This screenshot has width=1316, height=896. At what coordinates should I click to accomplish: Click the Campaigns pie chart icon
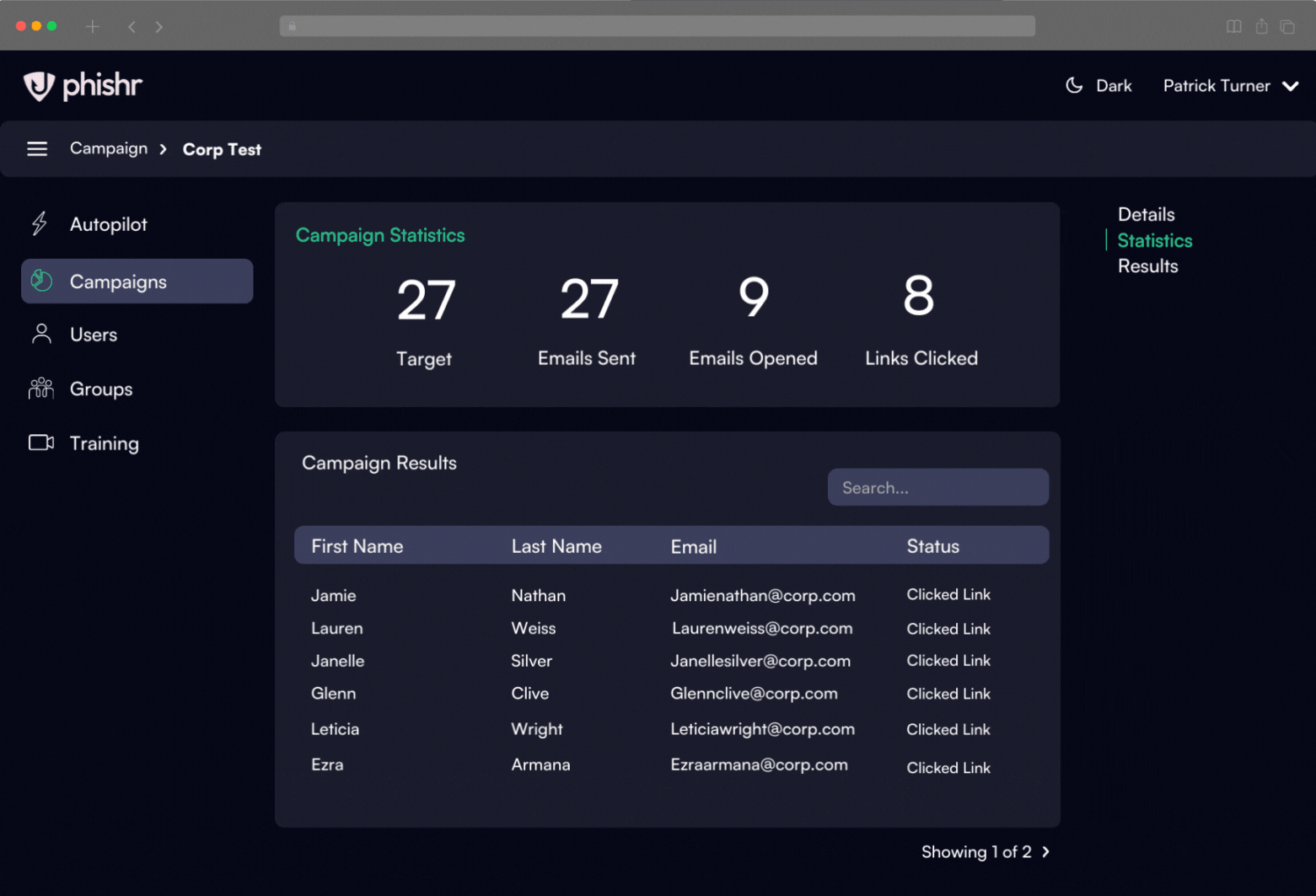tap(41, 281)
